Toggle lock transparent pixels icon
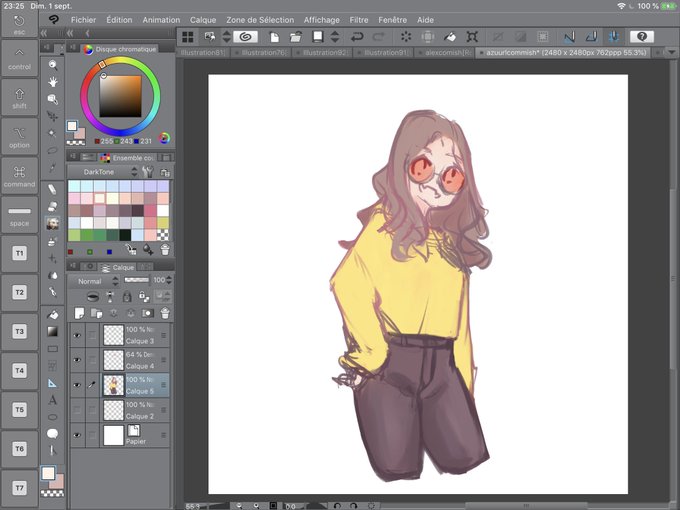 click(144, 297)
